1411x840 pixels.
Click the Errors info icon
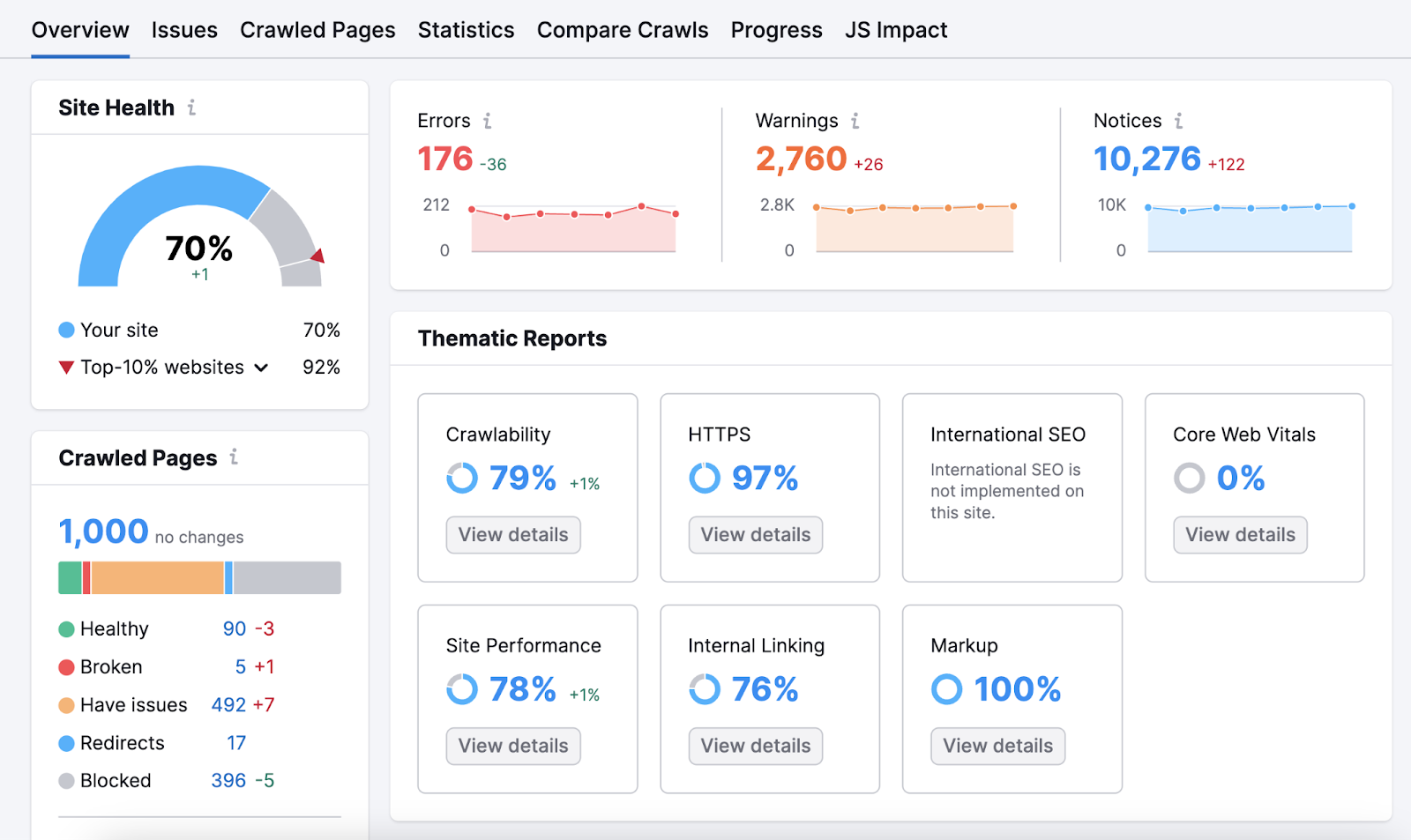point(488,121)
